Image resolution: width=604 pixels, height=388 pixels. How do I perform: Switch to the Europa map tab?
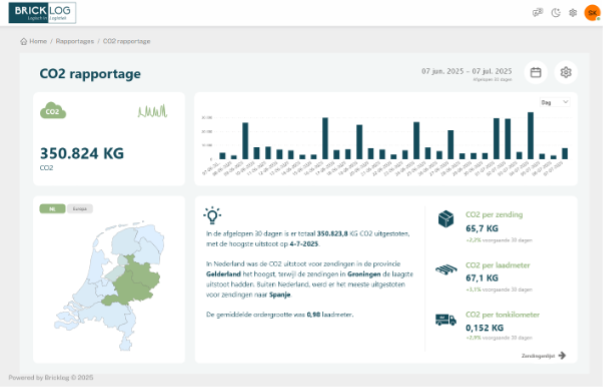click(80, 209)
